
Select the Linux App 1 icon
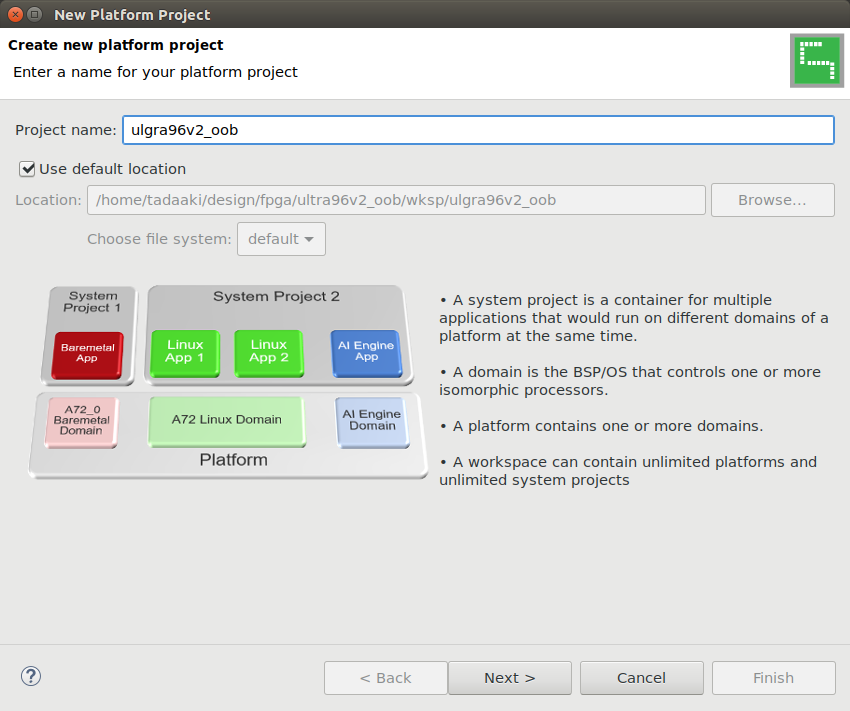point(184,353)
